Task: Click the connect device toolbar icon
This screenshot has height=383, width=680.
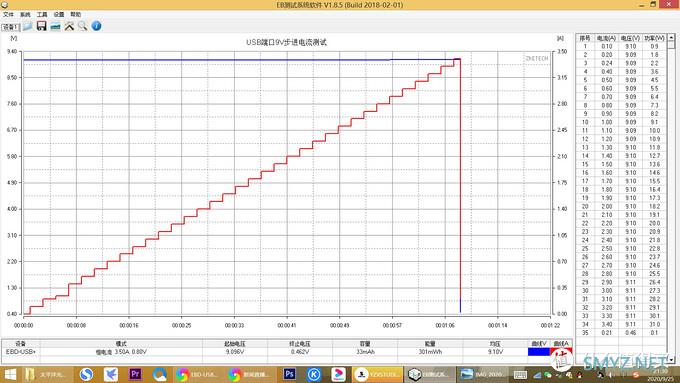Action: click(55, 26)
